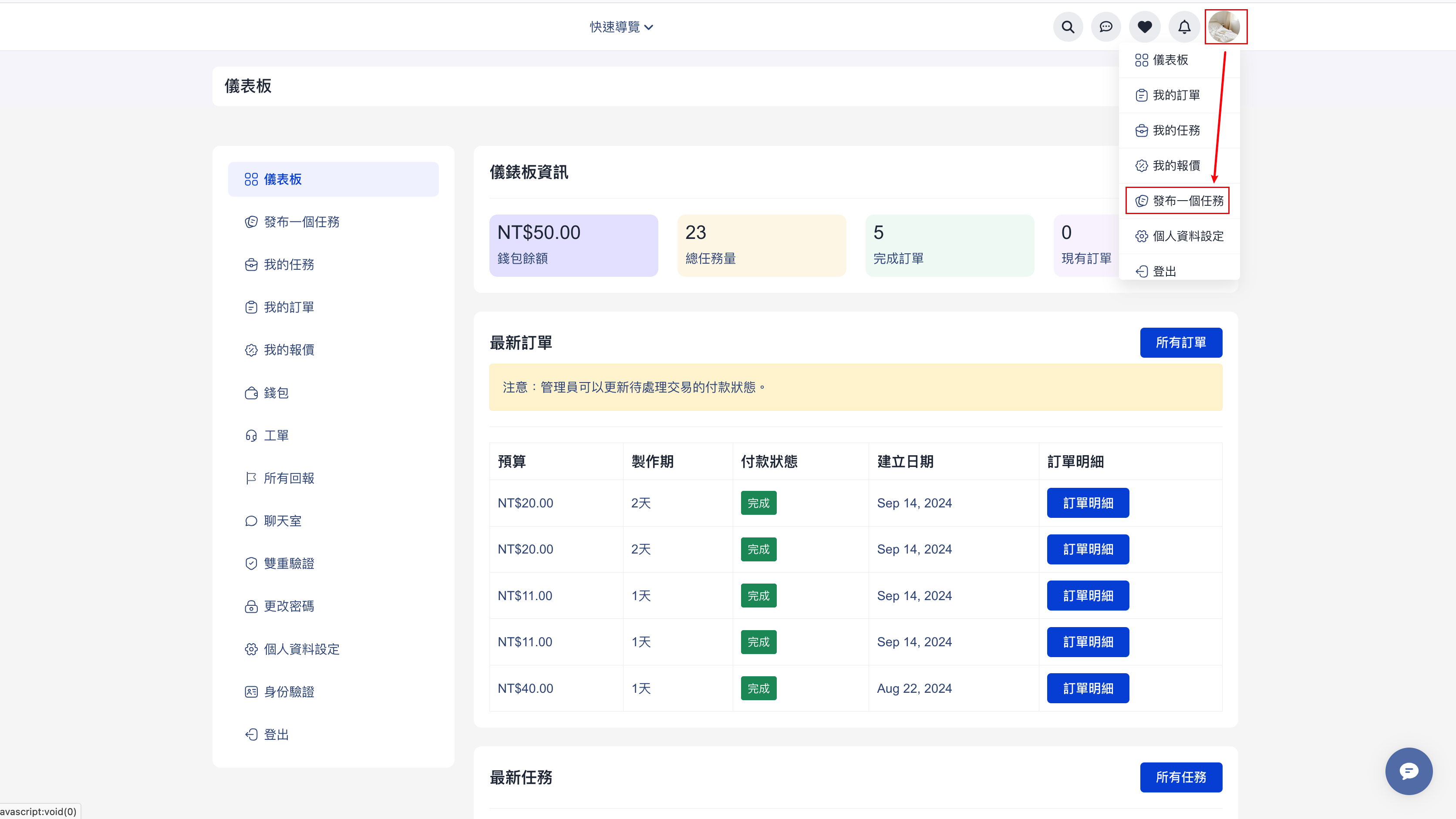
Task: Click the user avatar thumbnail
Action: coord(1224,27)
